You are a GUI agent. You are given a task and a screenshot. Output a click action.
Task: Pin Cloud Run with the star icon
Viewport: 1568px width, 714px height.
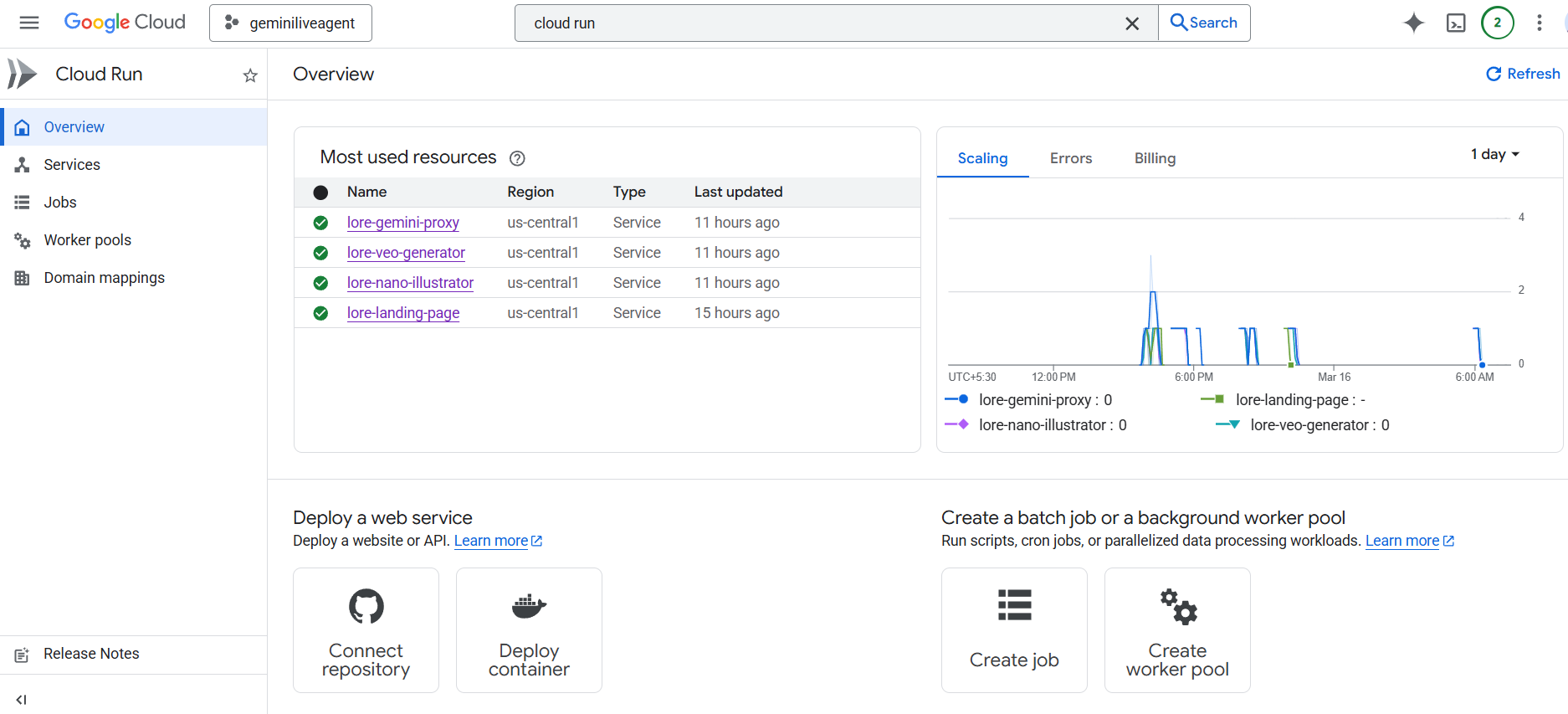[x=250, y=75]
